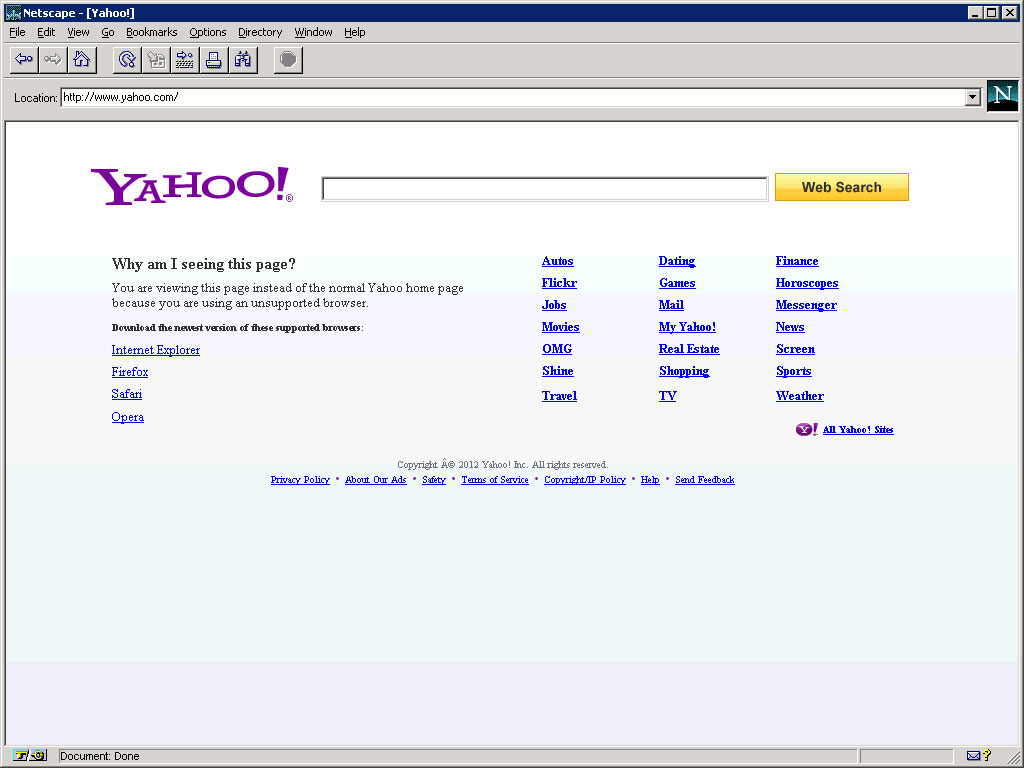Open the Bookmarks menu

152,32
